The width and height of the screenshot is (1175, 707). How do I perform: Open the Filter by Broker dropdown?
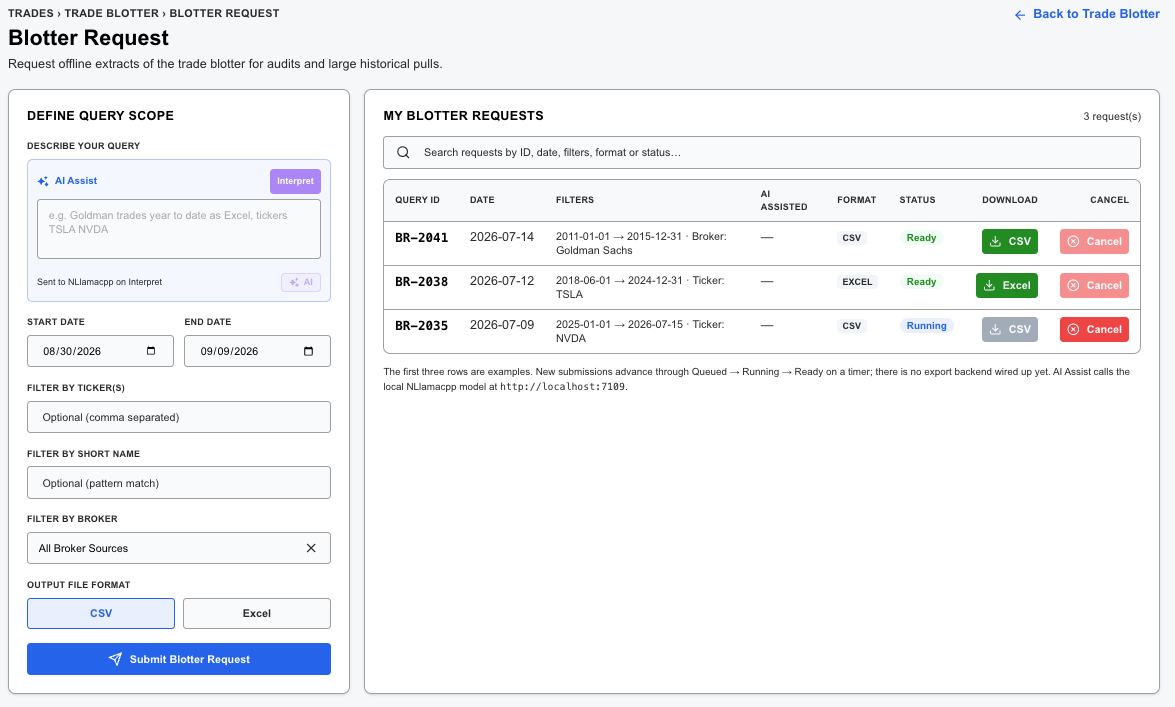tap(178, 548)
